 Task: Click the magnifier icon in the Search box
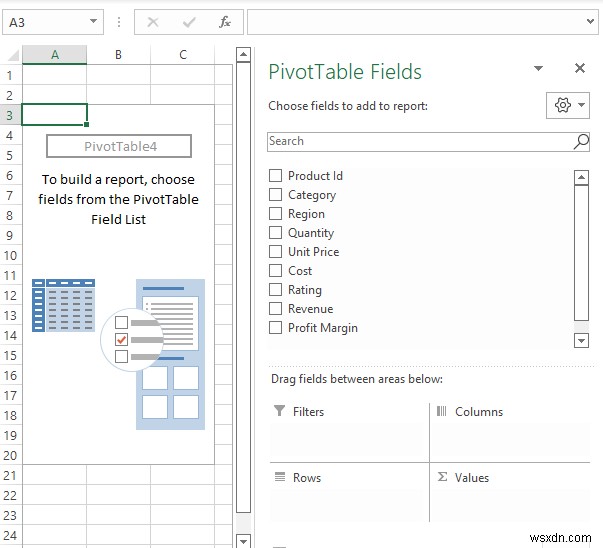581,142
